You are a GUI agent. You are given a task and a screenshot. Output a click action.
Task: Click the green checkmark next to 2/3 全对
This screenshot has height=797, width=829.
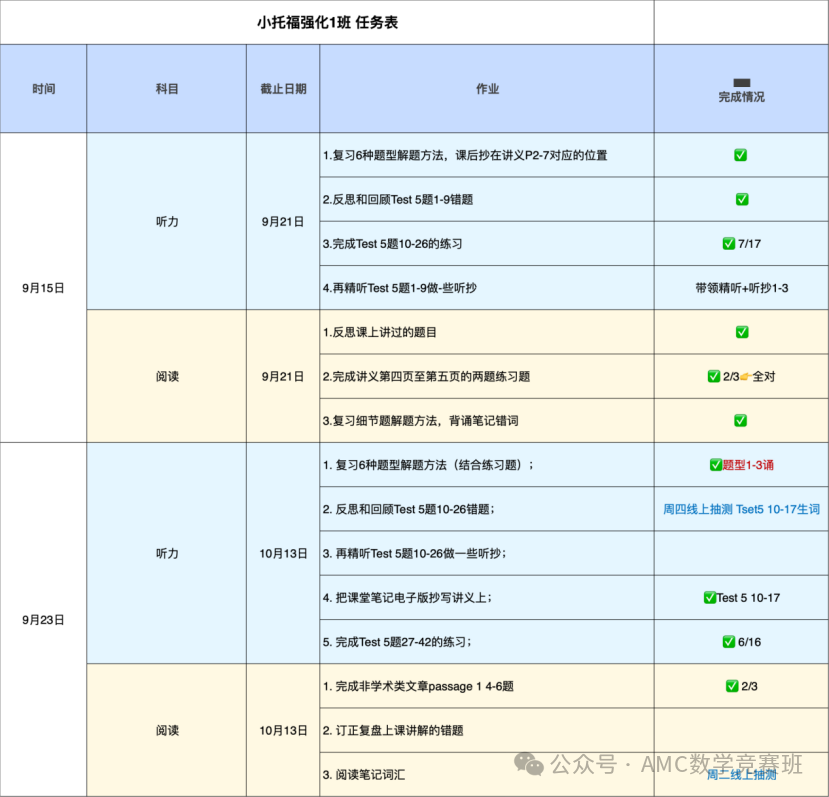tap(714, 376)
